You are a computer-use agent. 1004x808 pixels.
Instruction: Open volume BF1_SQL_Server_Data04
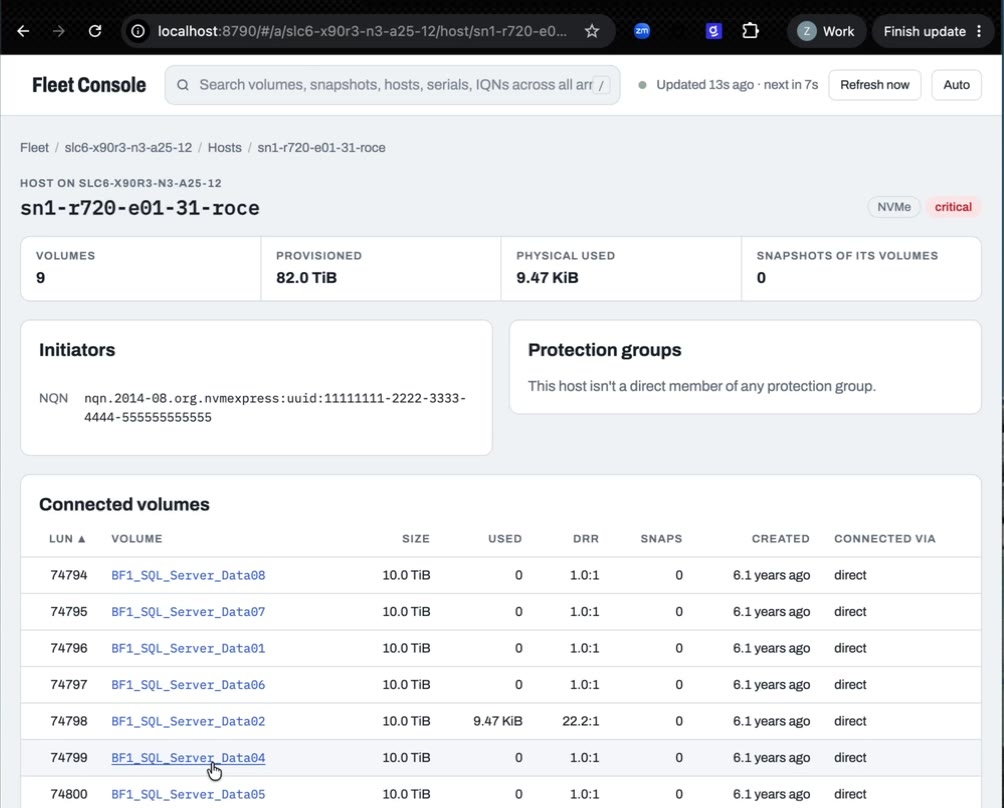(x=188, y=757)
